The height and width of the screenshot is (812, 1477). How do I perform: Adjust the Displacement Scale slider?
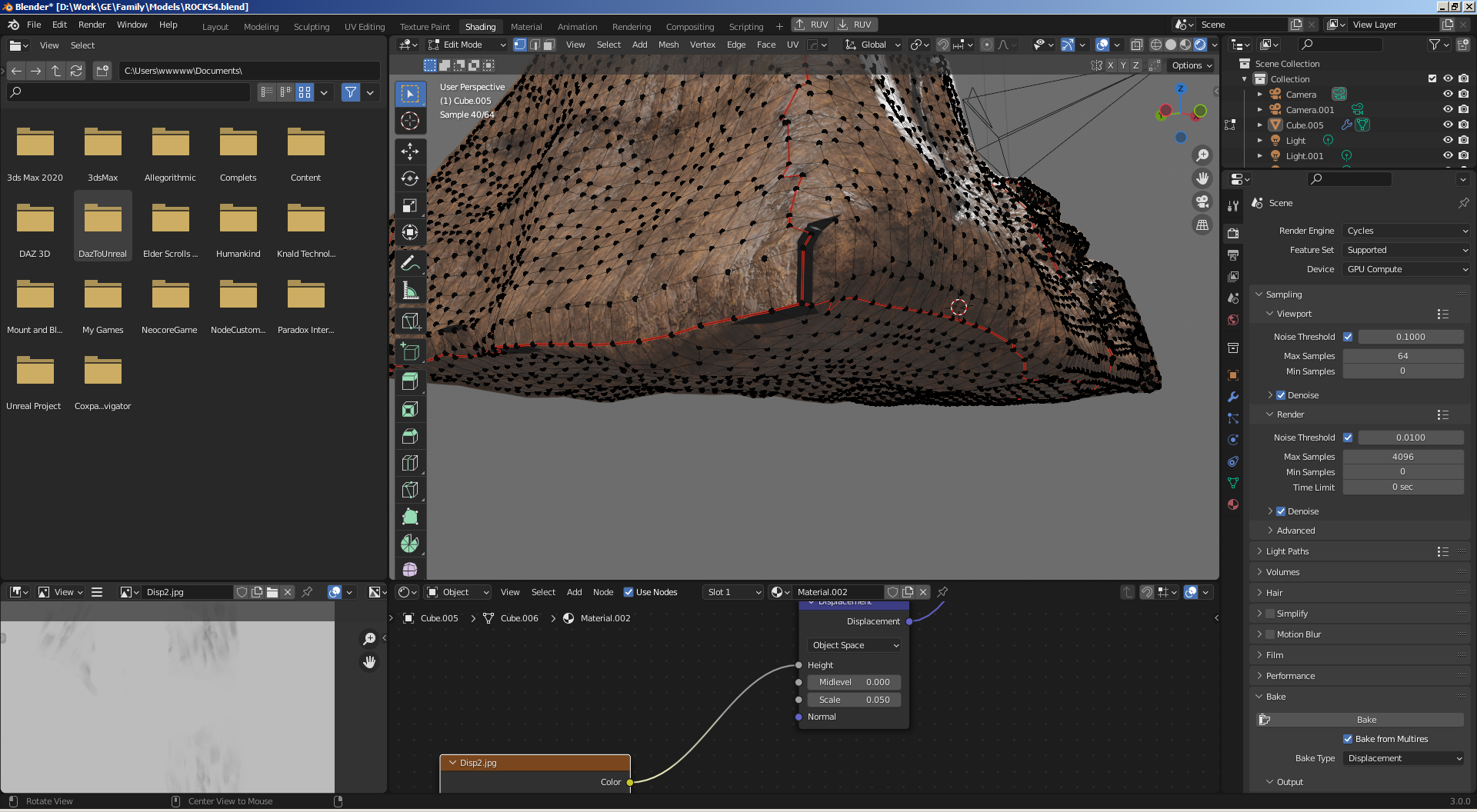pyautogui.click(x=853, y=700)
